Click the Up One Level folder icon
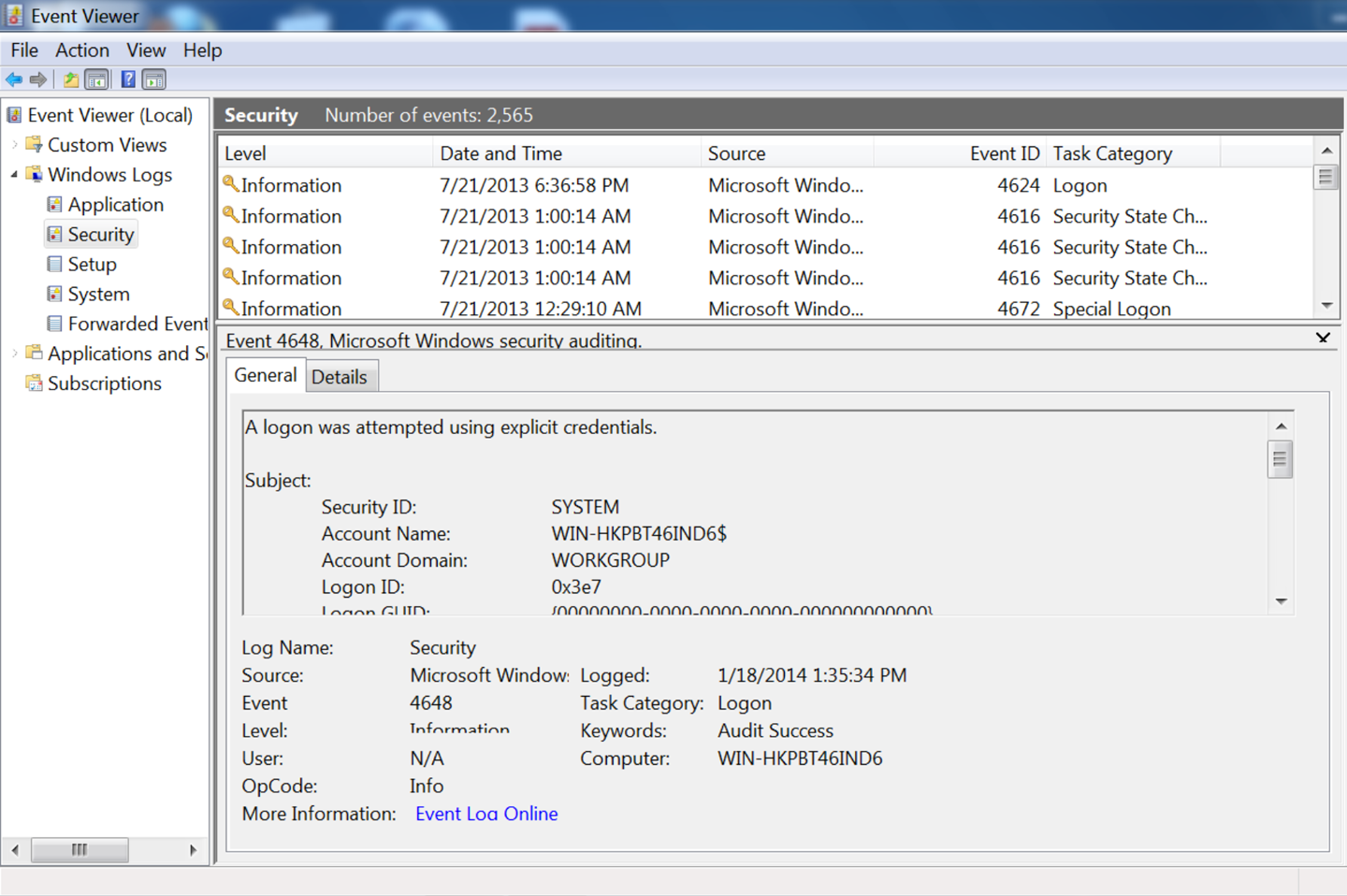Image resolution: width=1347 pixels, height=896 pixels. click(71, 79)
